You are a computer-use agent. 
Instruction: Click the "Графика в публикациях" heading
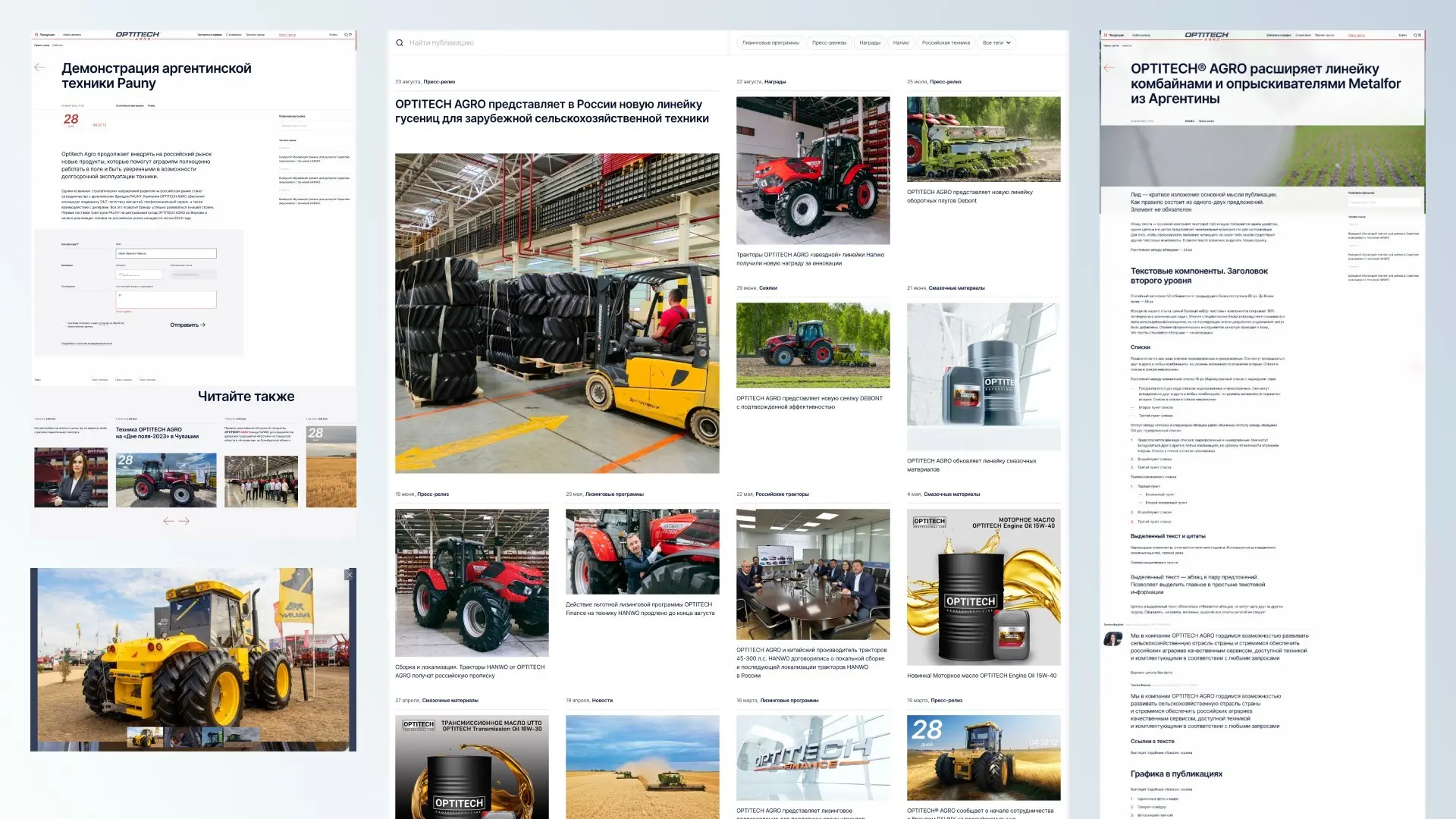click(1176, 774)
